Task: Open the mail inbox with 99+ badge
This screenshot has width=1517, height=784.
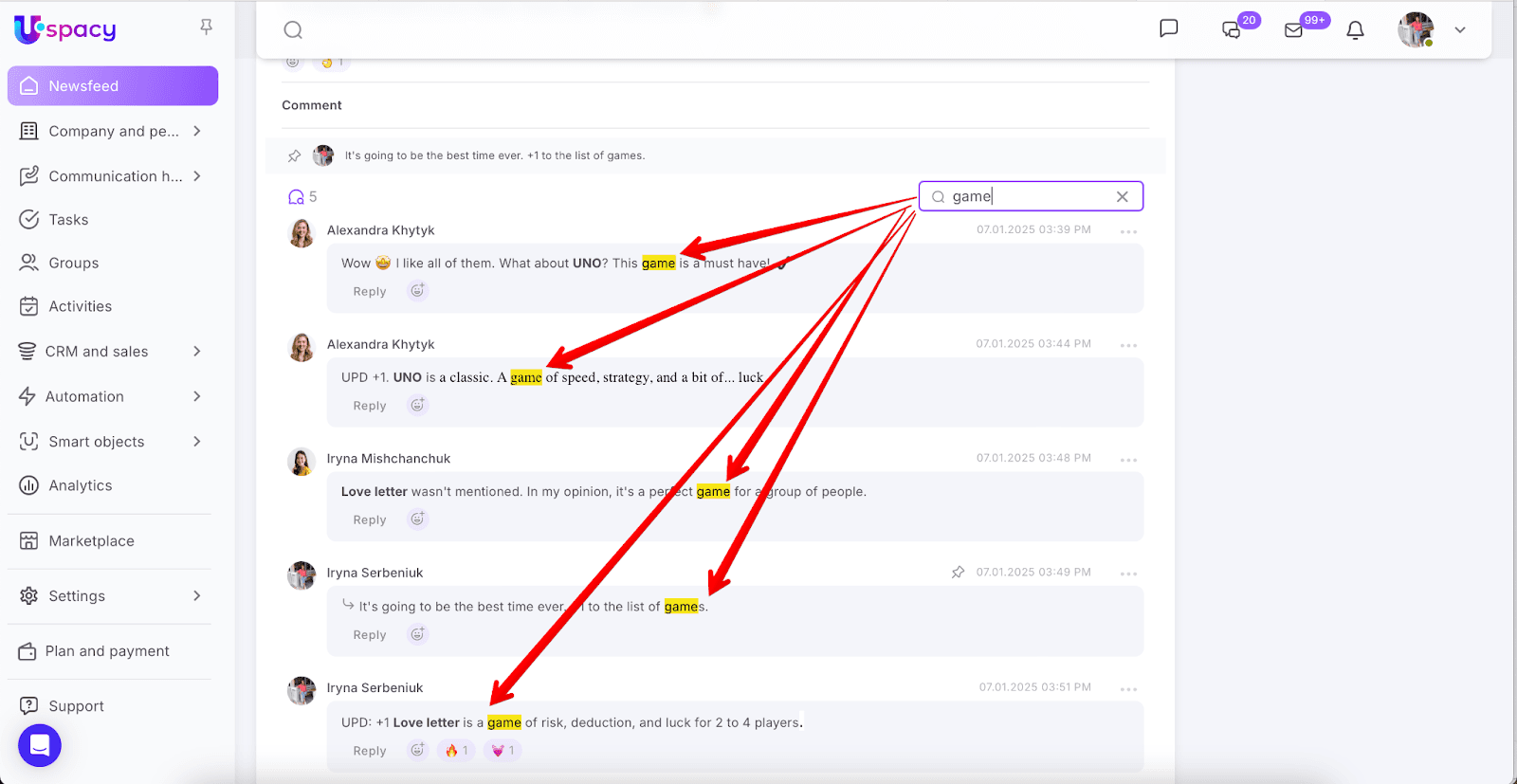Action: point(1294,30)
